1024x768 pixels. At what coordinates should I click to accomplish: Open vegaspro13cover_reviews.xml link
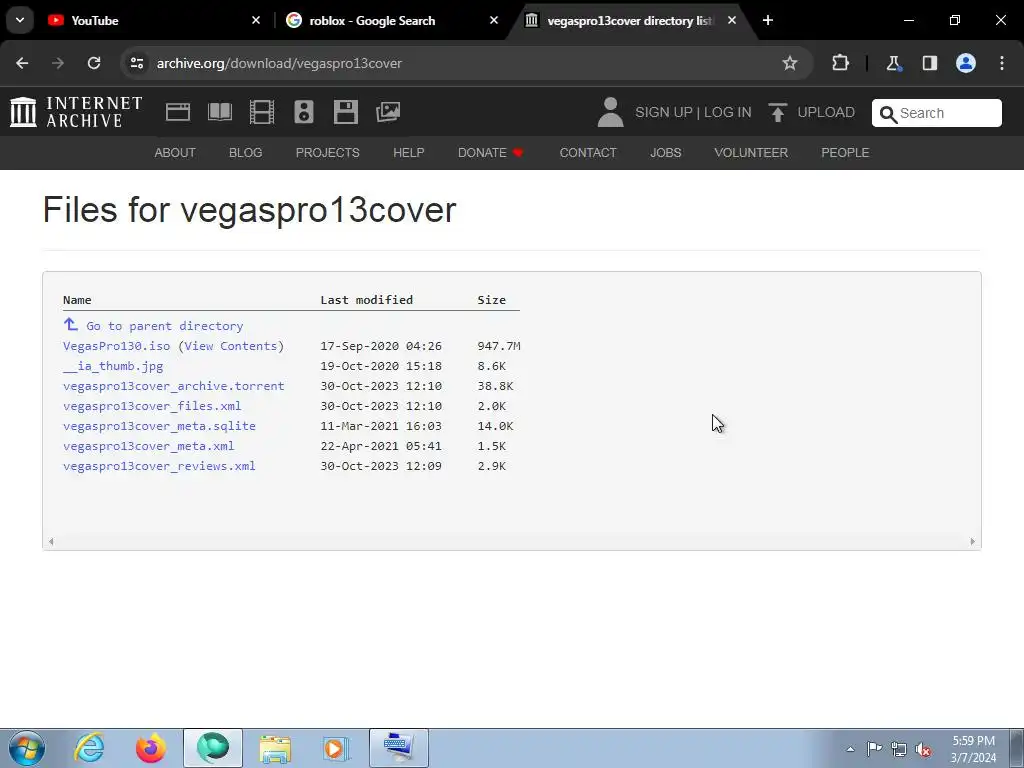coord(159,466)
